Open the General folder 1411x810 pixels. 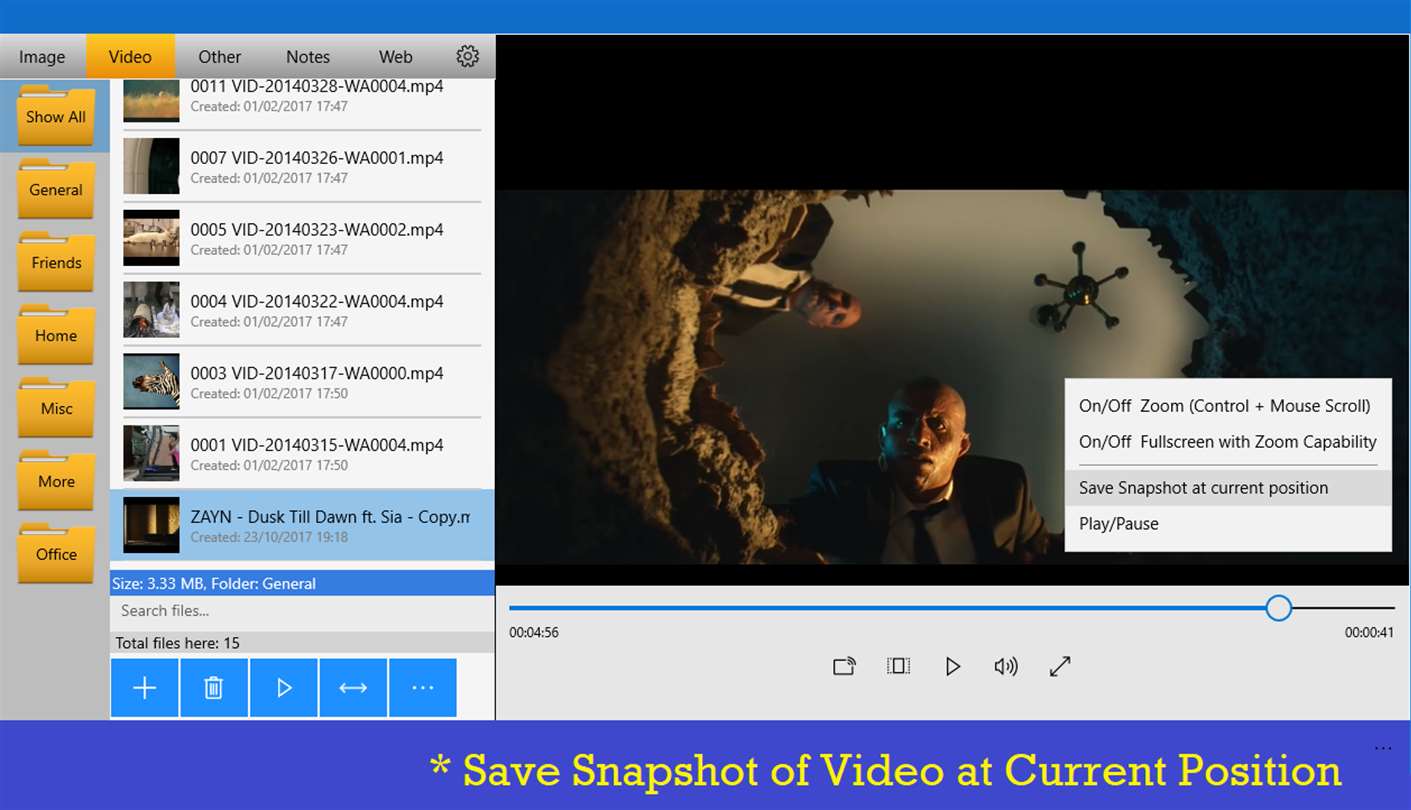[55, 189]
